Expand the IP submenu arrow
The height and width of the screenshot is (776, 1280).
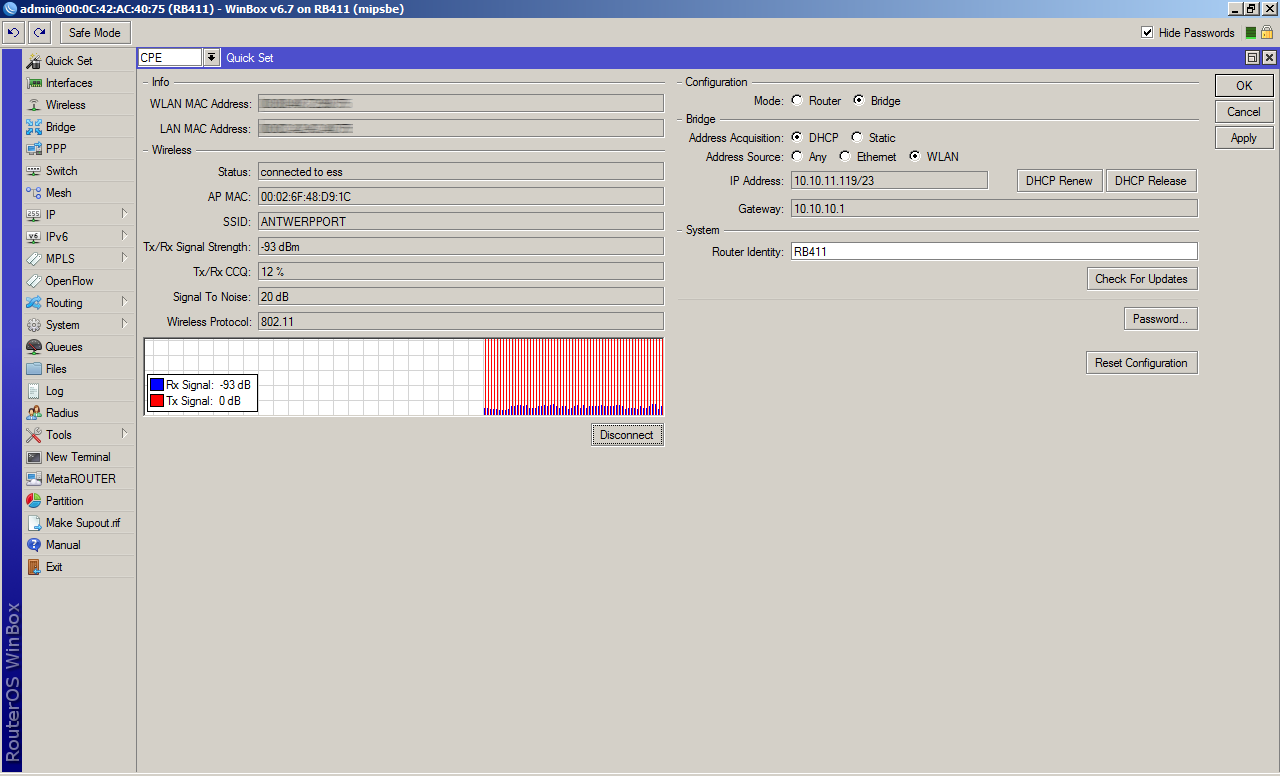pyautogui.click(x=125, y=214)
